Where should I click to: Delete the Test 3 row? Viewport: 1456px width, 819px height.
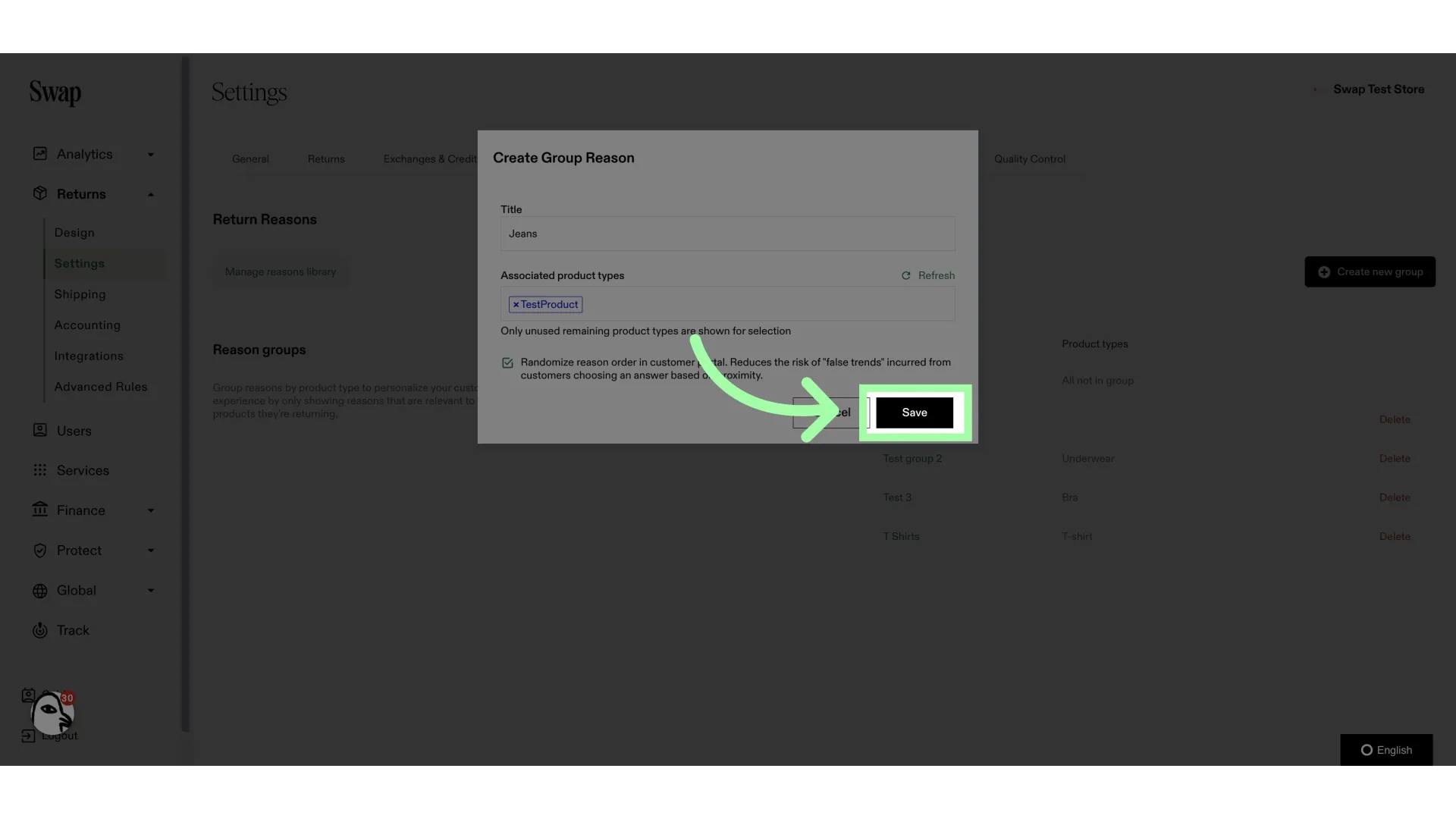point(1395,497)
